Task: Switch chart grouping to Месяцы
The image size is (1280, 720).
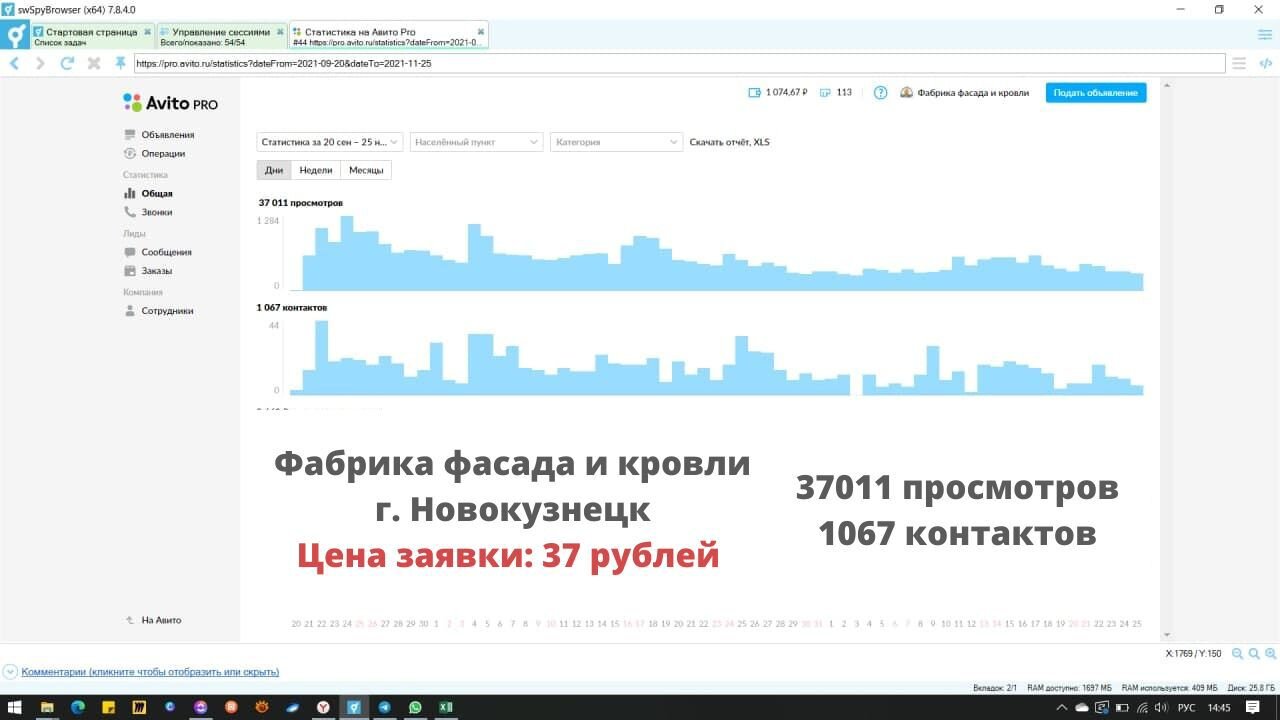Action: [366, 170]
